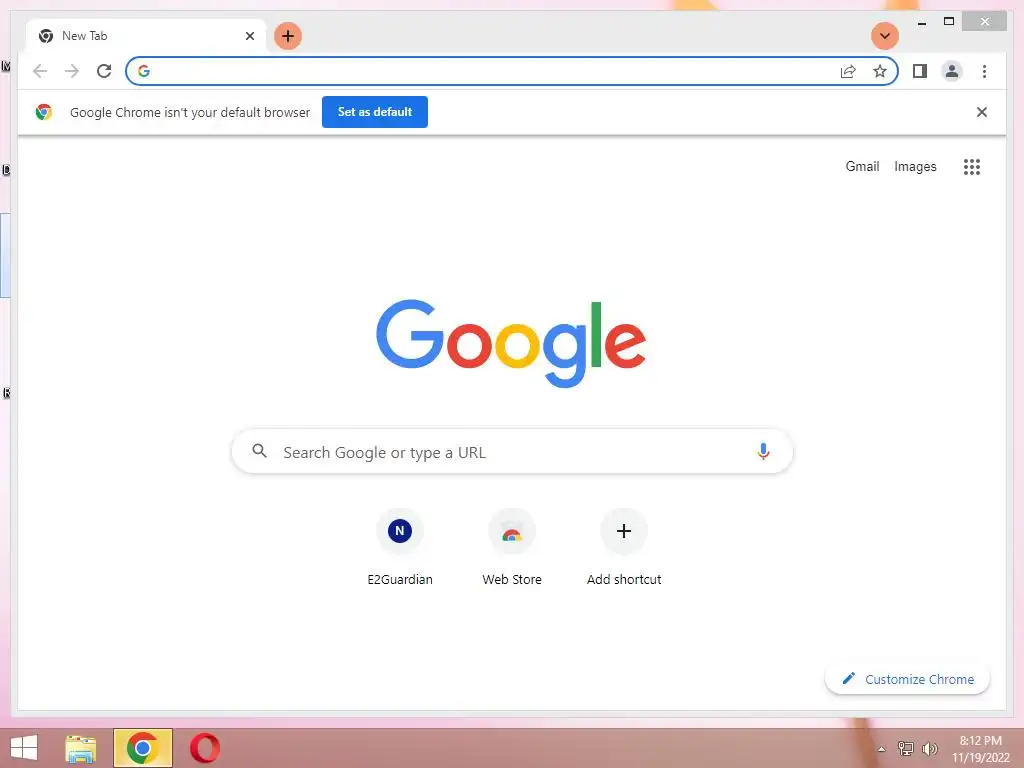
Task: Click the address bar field
Action: [512, 71]
